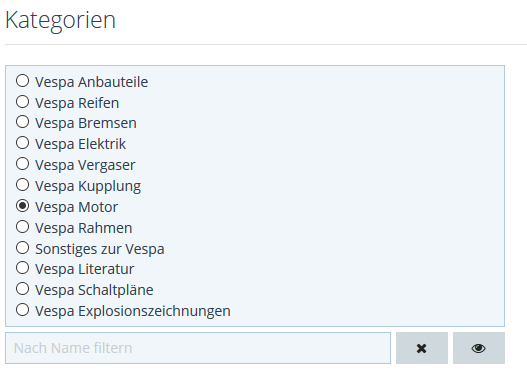
Task: Focus the Nach Name filtern field
Action: click(x=198, y=348)
